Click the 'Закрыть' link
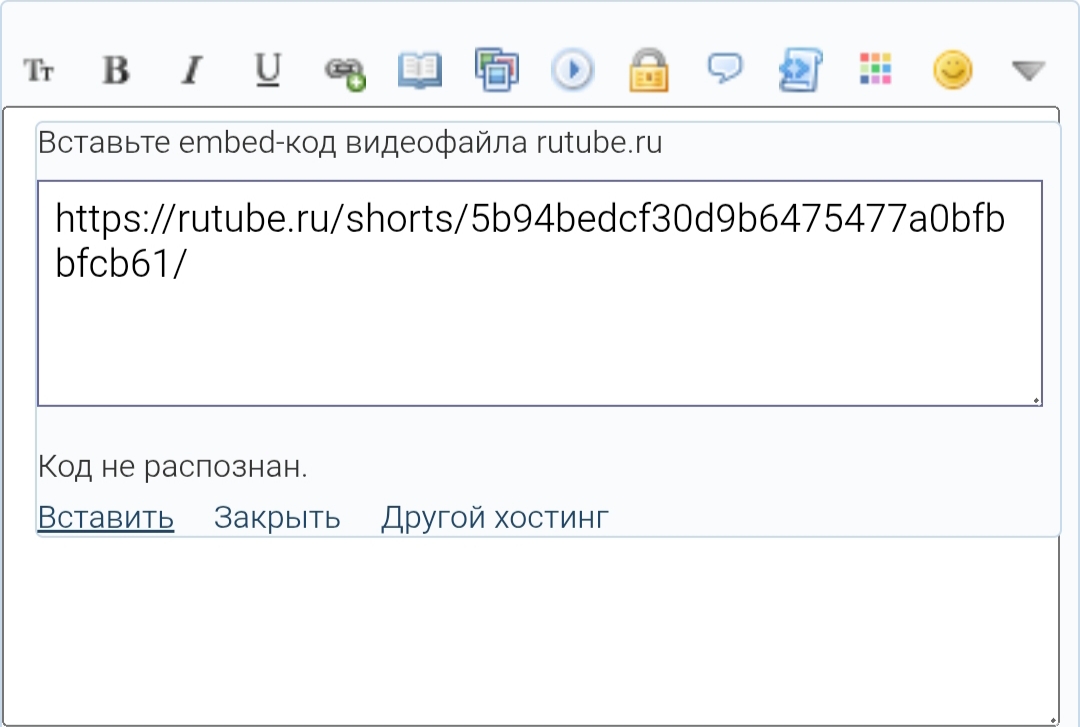The image size is (1080, 727). point(277,517)
